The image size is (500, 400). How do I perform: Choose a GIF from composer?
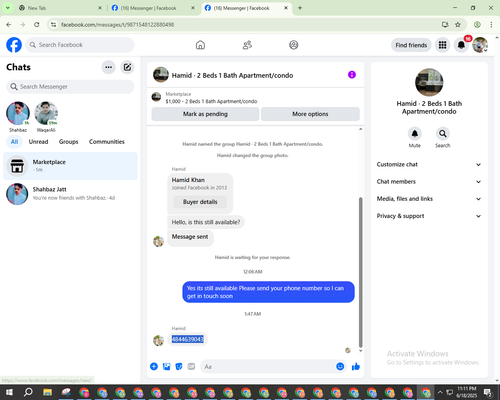(191, 366)
